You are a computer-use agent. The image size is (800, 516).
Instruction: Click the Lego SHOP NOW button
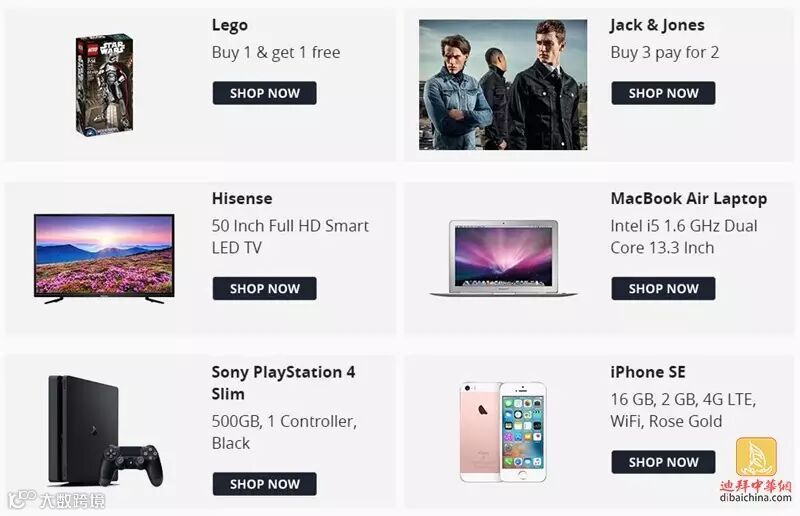(264, 93)
